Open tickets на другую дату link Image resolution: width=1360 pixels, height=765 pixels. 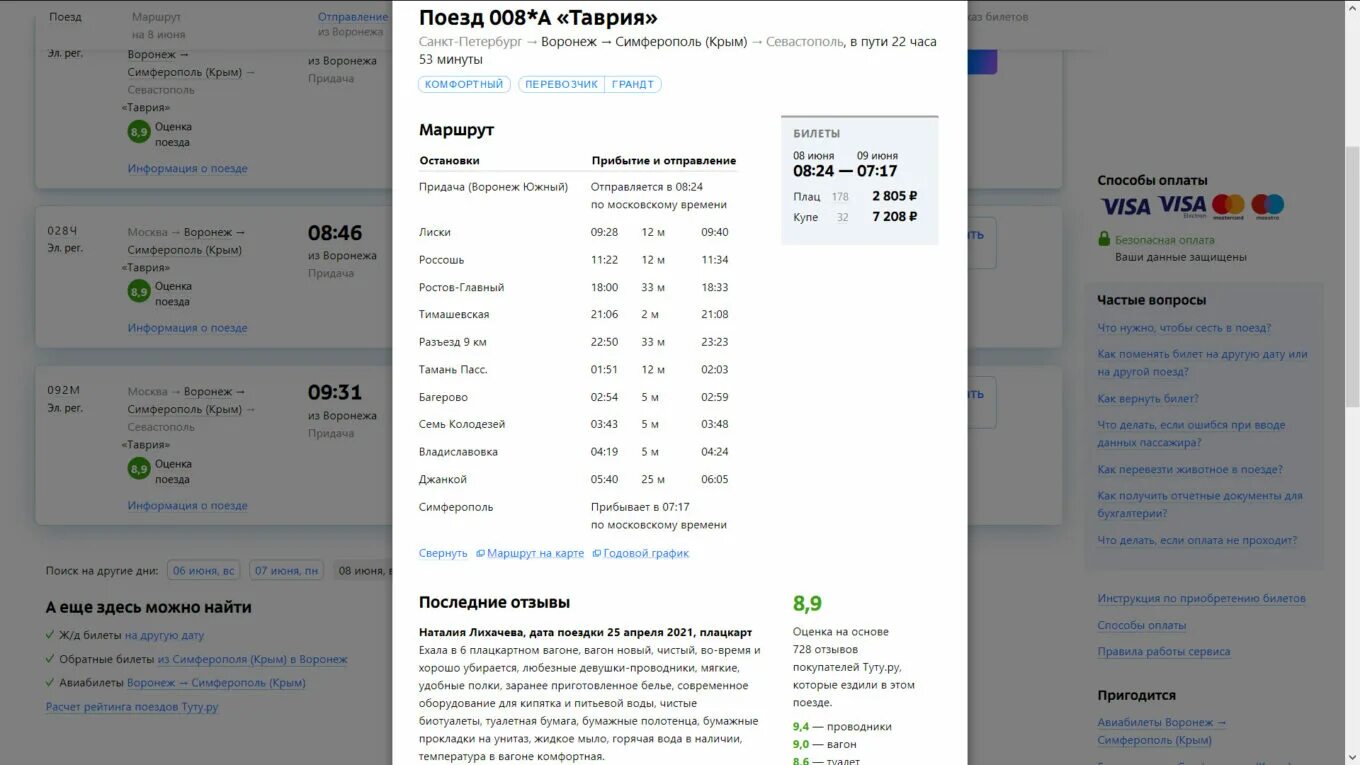click(x=164, y=635)
